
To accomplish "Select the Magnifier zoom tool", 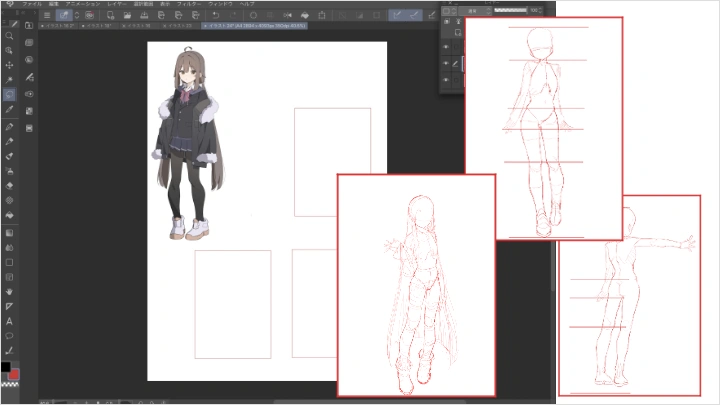I will pos(9,36).
